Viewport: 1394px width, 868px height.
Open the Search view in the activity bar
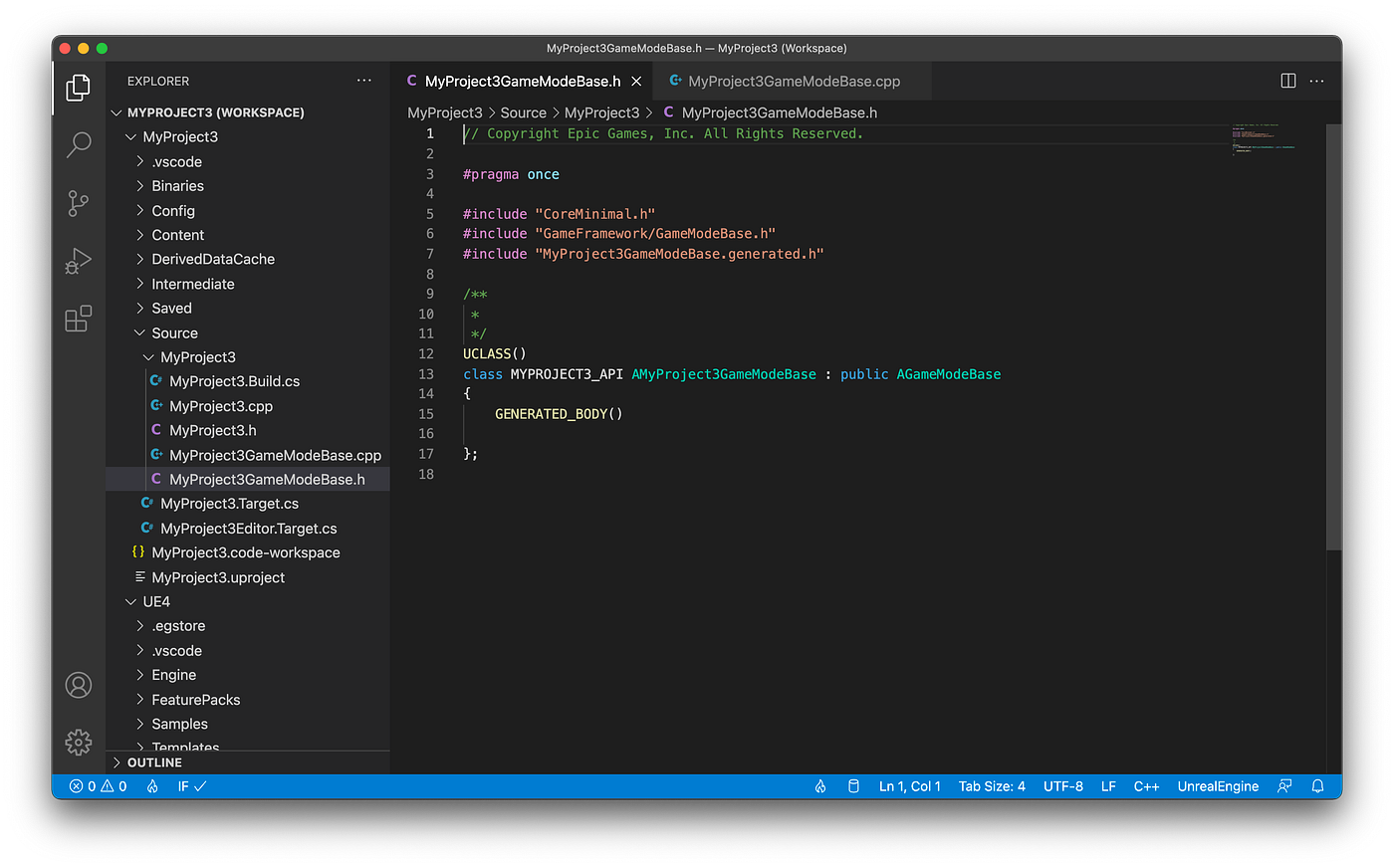coord(78,144)
